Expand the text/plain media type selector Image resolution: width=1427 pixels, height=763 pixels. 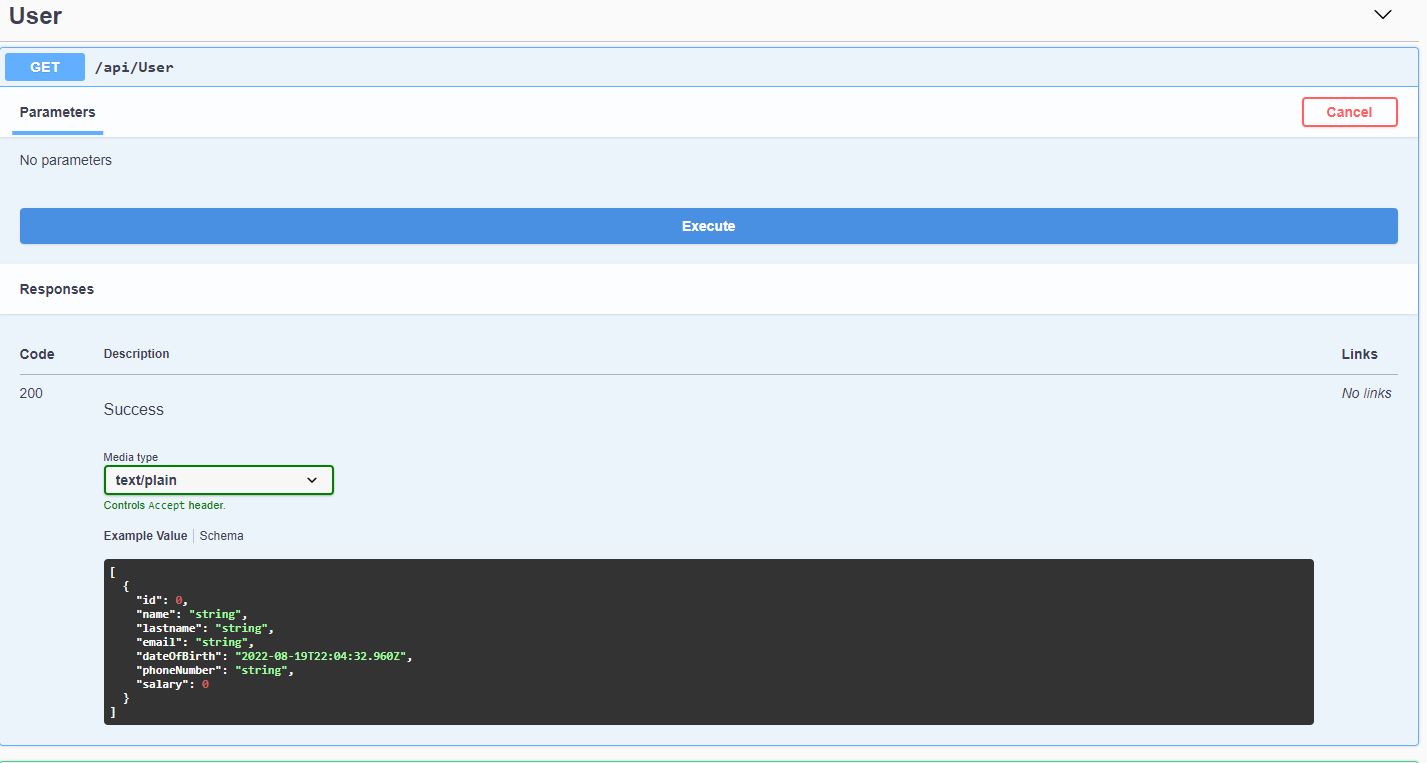pos(218,480)
